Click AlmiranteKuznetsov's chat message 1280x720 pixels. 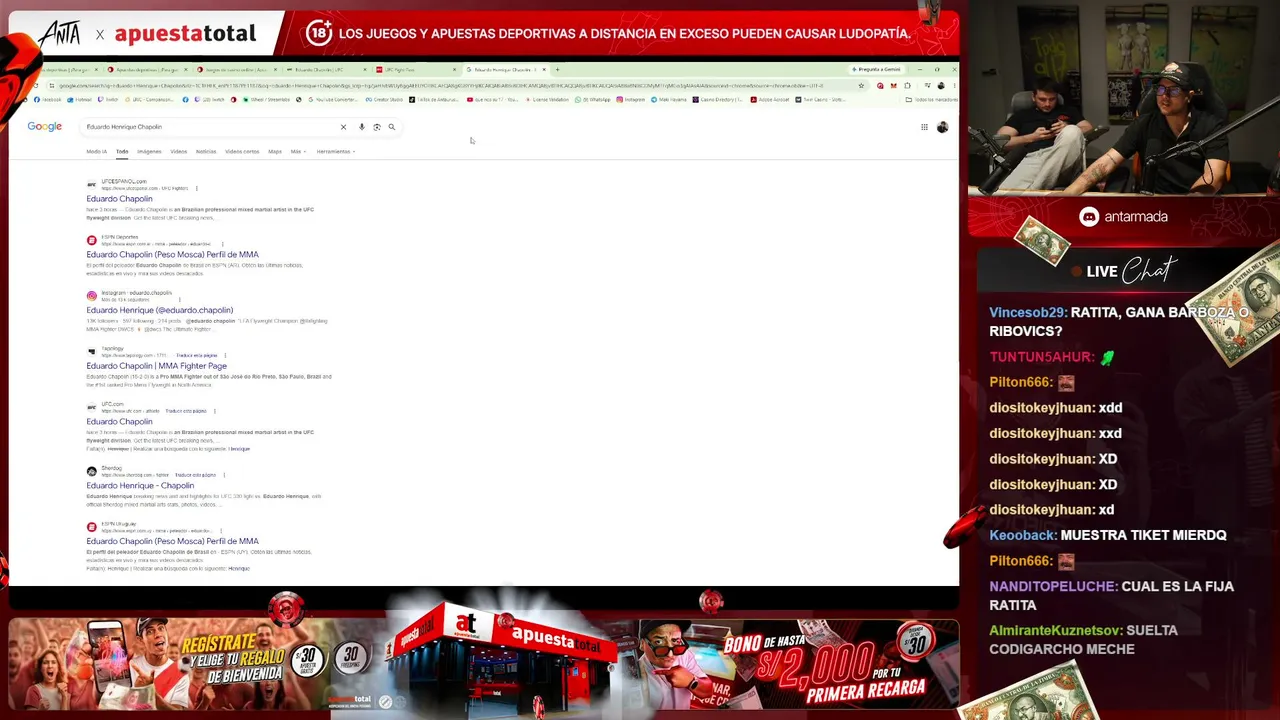pos(1083,640)
